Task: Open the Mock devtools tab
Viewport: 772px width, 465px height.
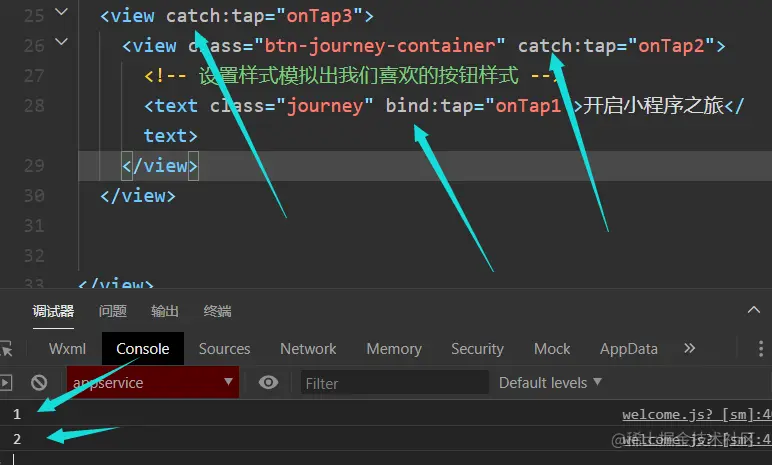Action: 552,349
